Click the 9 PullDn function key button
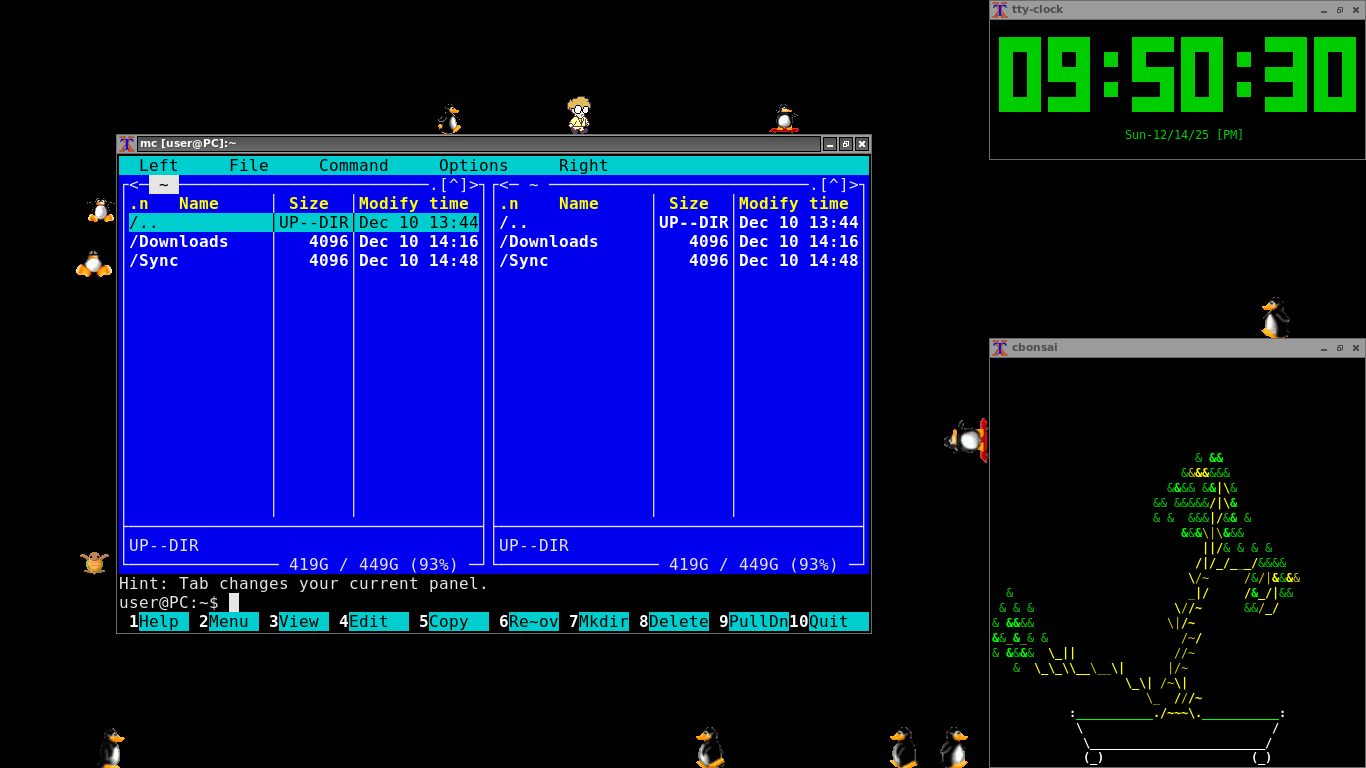This screenshot has height=768, width=1366. pyautogui.click(x=754, y=621)
